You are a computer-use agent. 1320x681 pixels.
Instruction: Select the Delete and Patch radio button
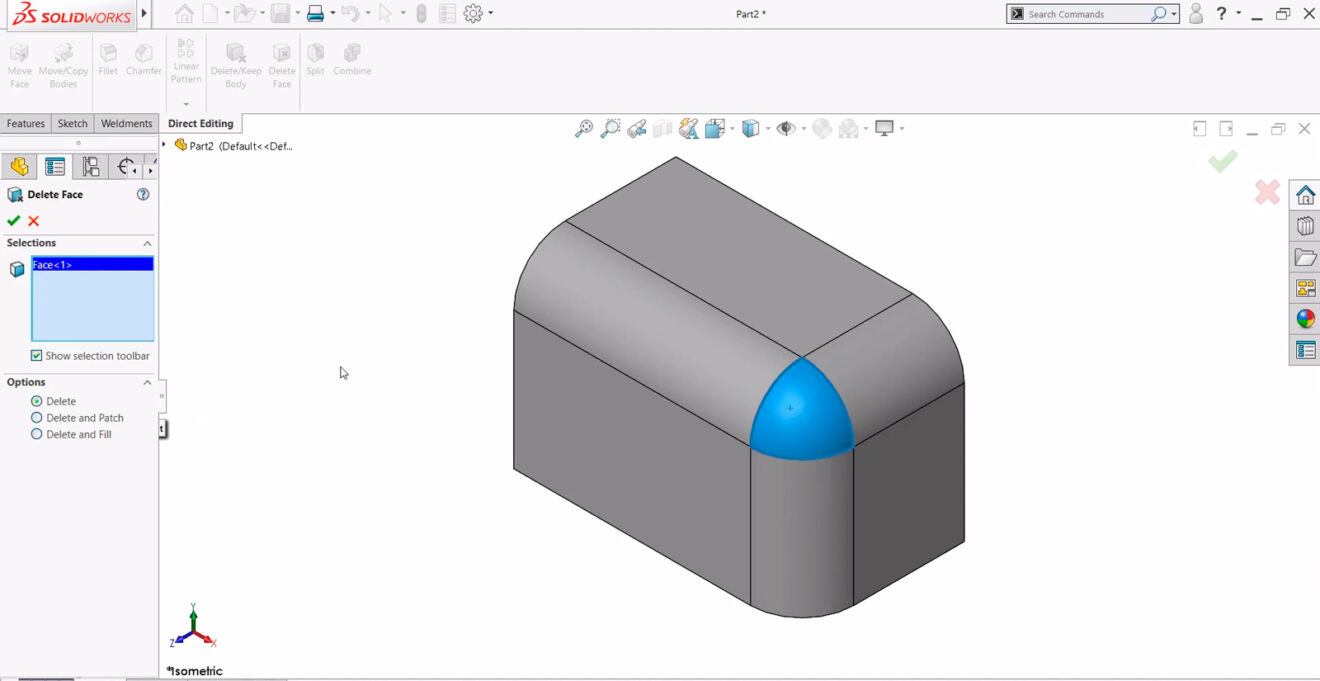point(37,417)
